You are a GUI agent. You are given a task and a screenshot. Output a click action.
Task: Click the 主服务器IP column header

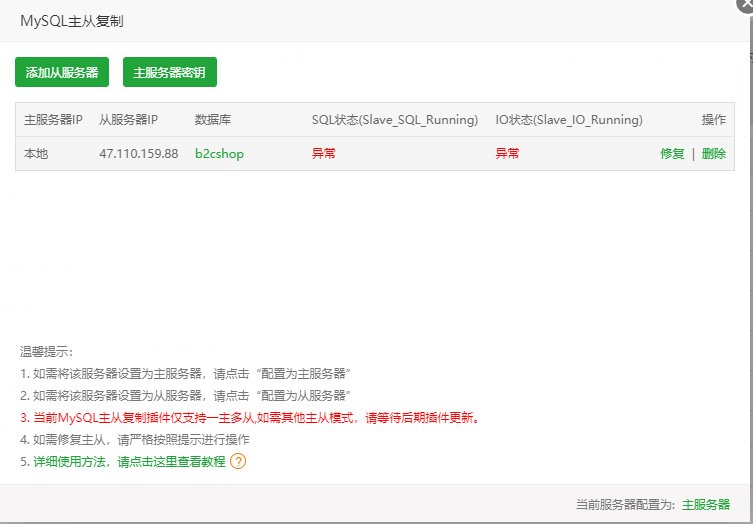(53, 120)
